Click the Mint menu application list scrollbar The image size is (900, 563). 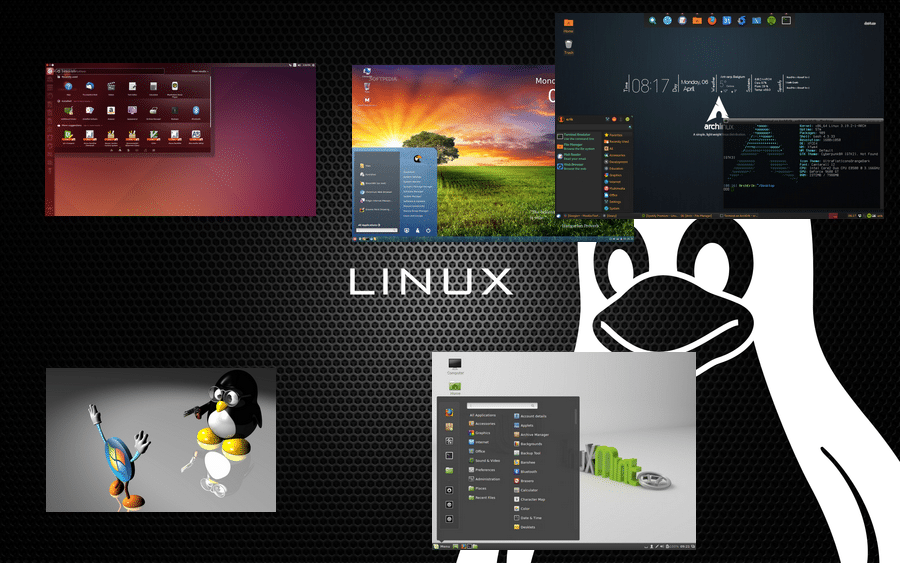click(576, 417)
